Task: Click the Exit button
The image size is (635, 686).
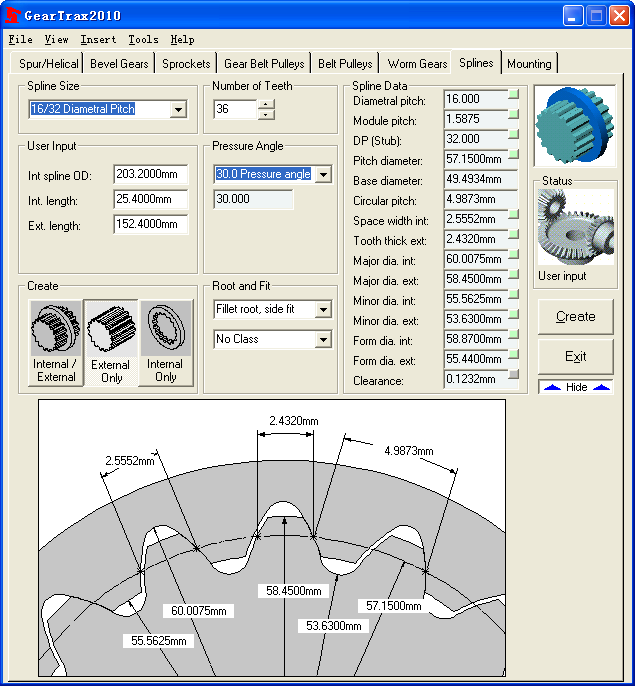Action: click(575, 357)
